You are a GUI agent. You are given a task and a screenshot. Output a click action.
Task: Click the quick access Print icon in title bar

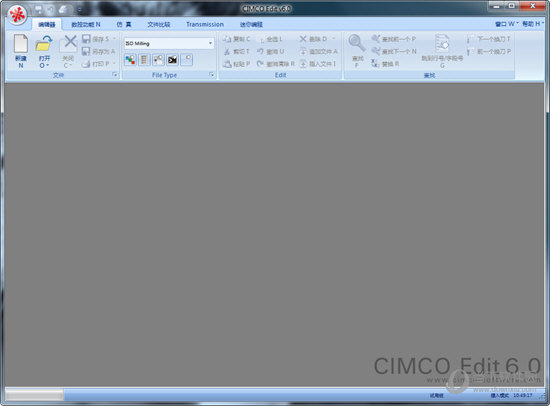coord(63,9)
